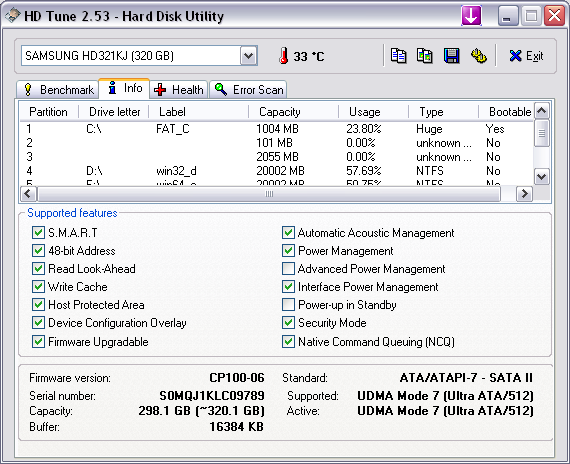Screen dimensions: 570x464
Task: Click the 57.69% usage value
Action: [x=364, y=171]
